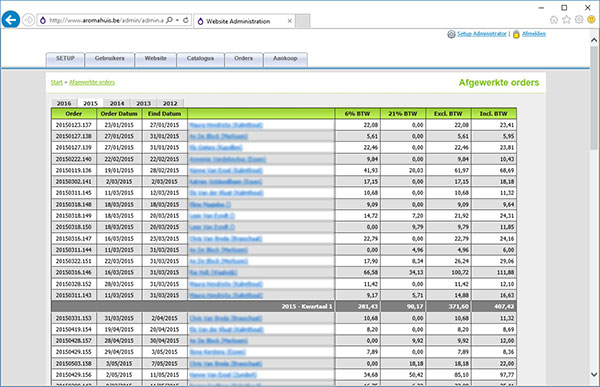
Task: Show orders for the 2014 tab
Action: point(117,103)
